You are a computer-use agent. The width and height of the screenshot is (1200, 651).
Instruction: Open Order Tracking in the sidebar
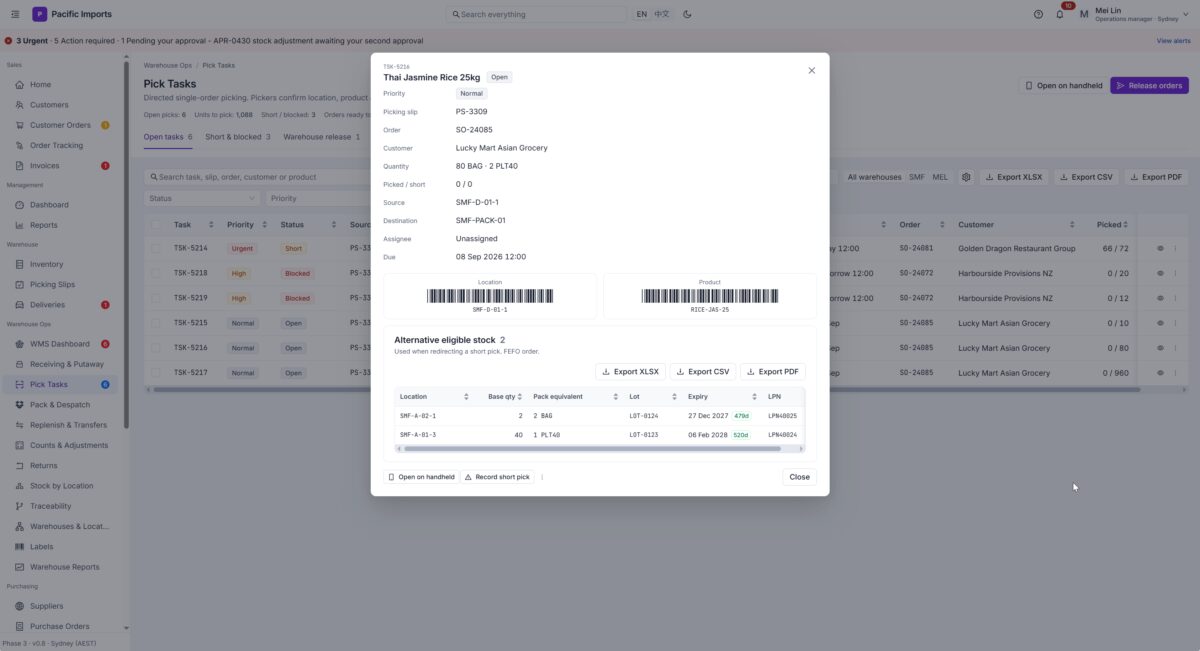(59, 146)
